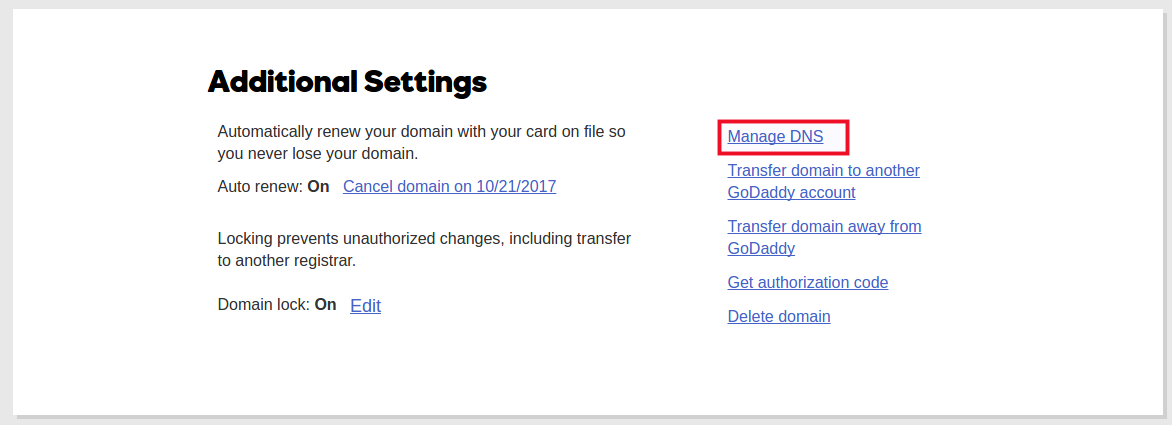1172x425 pixels.
Task: Open the Get authorization code link
Action: pos(807,283)
